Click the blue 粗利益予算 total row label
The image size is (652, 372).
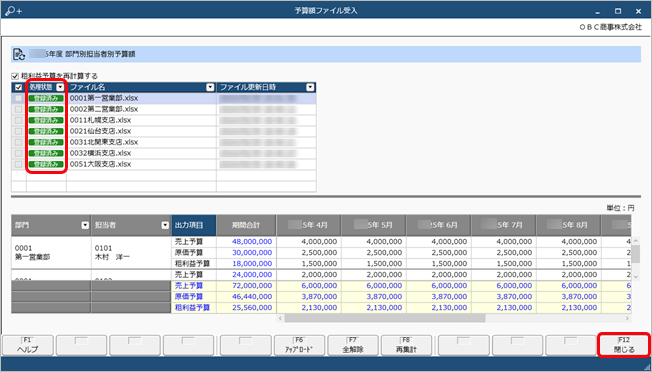pos(192,308)
